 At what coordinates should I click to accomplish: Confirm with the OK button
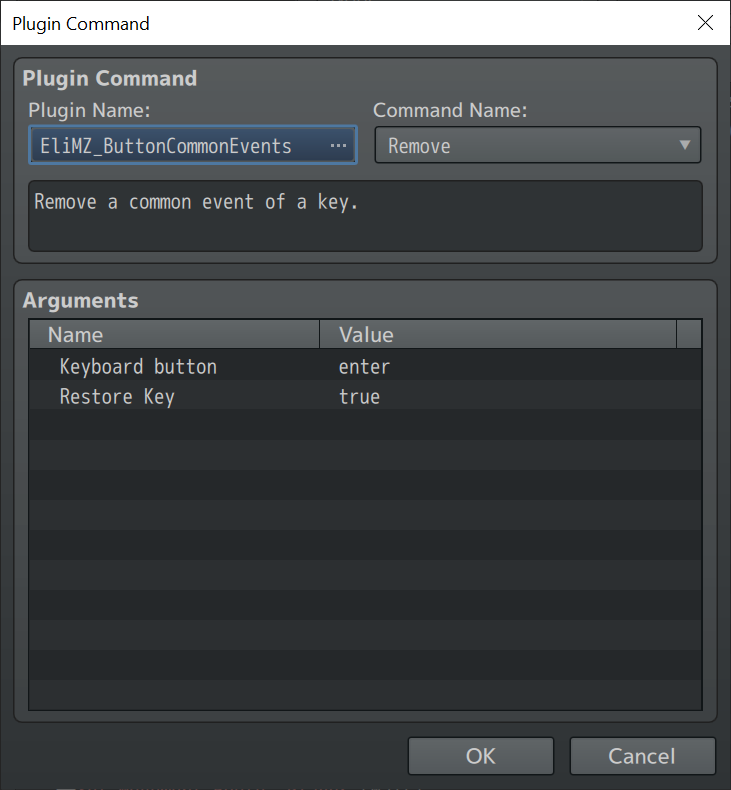(481, 756)
